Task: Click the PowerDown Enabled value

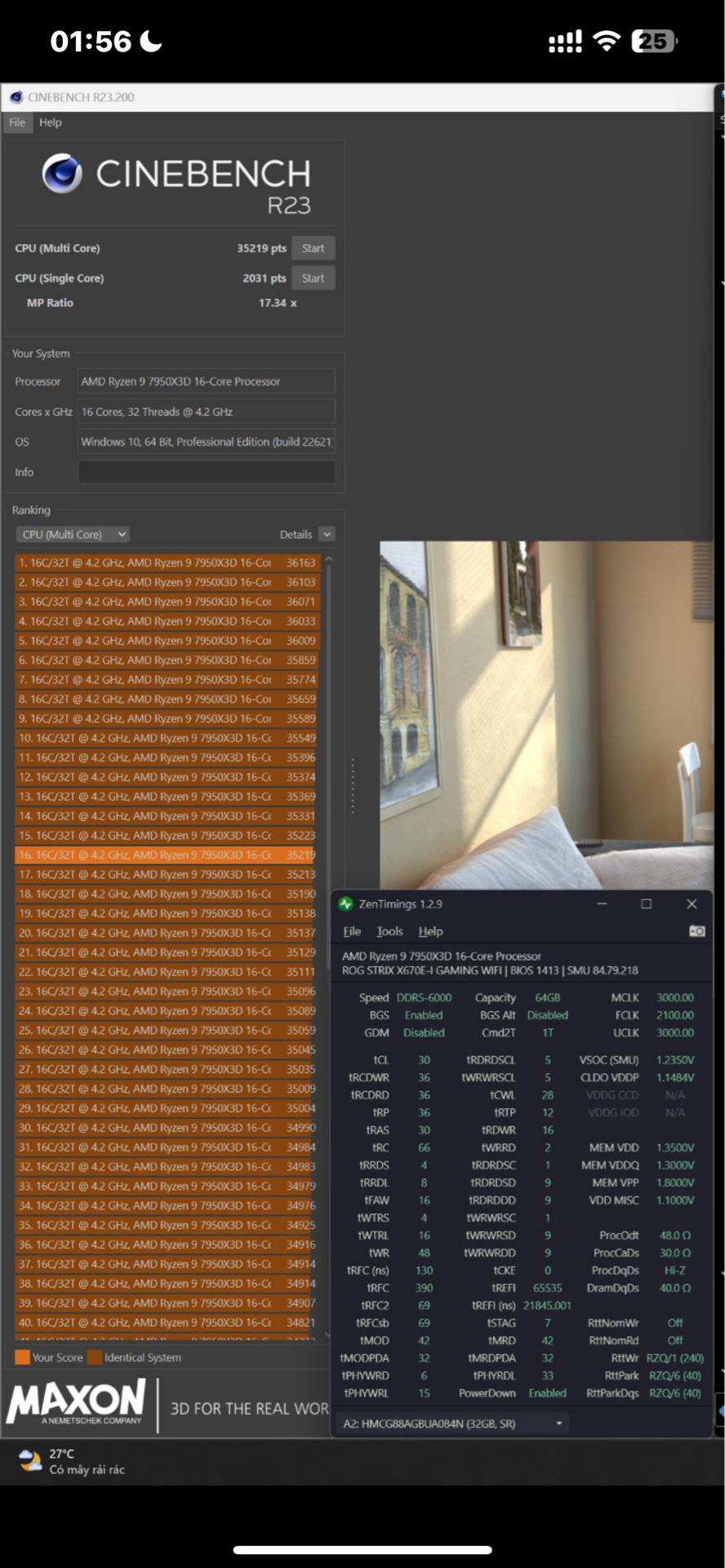Action: click(547, 1393)
